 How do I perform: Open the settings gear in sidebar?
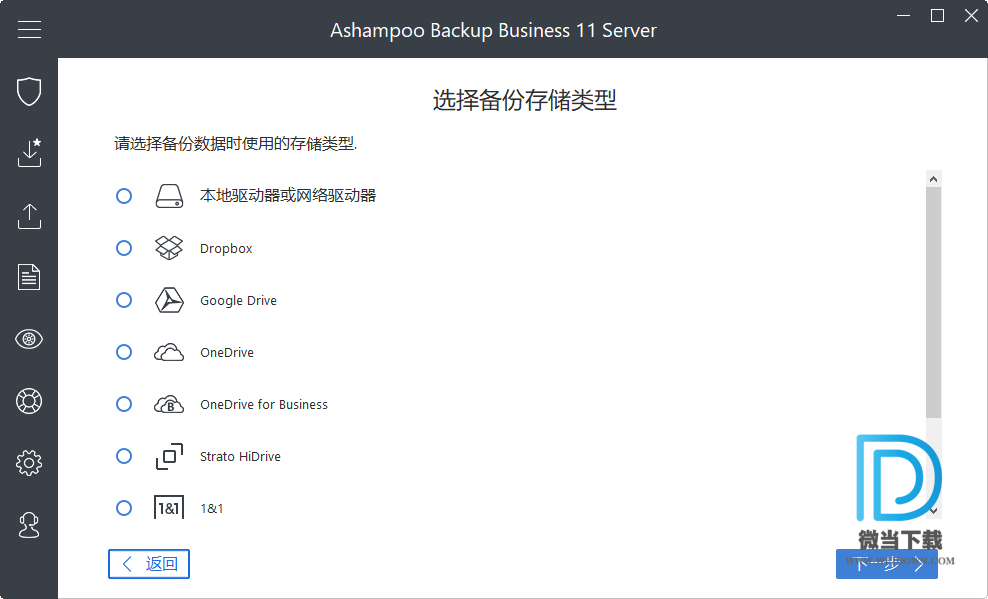29,463
